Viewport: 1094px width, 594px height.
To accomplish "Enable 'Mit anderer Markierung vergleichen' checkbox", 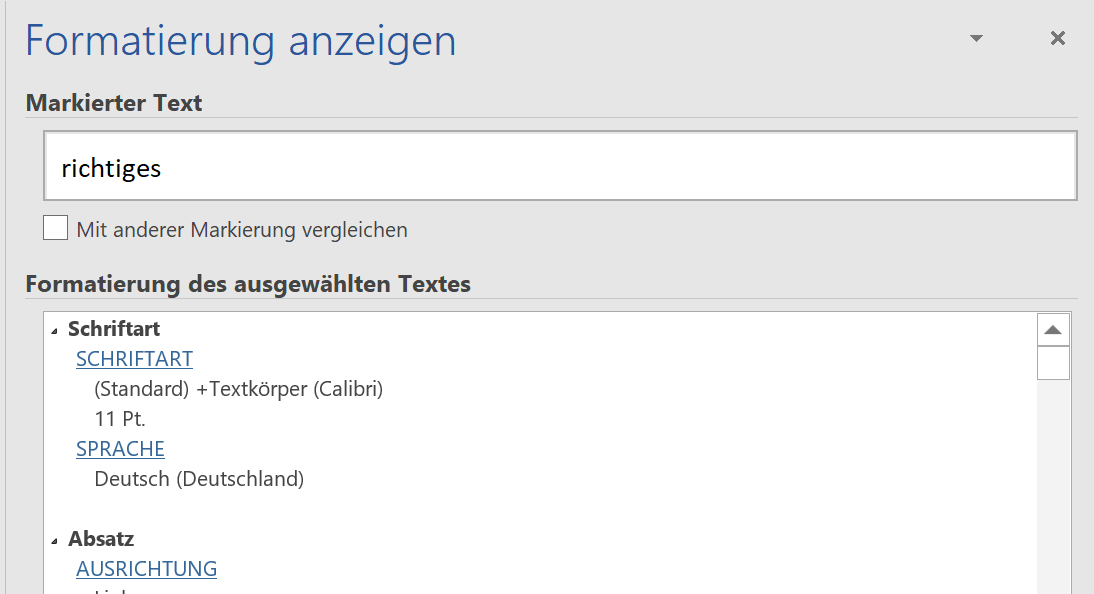I will click(x=55, y=227).
